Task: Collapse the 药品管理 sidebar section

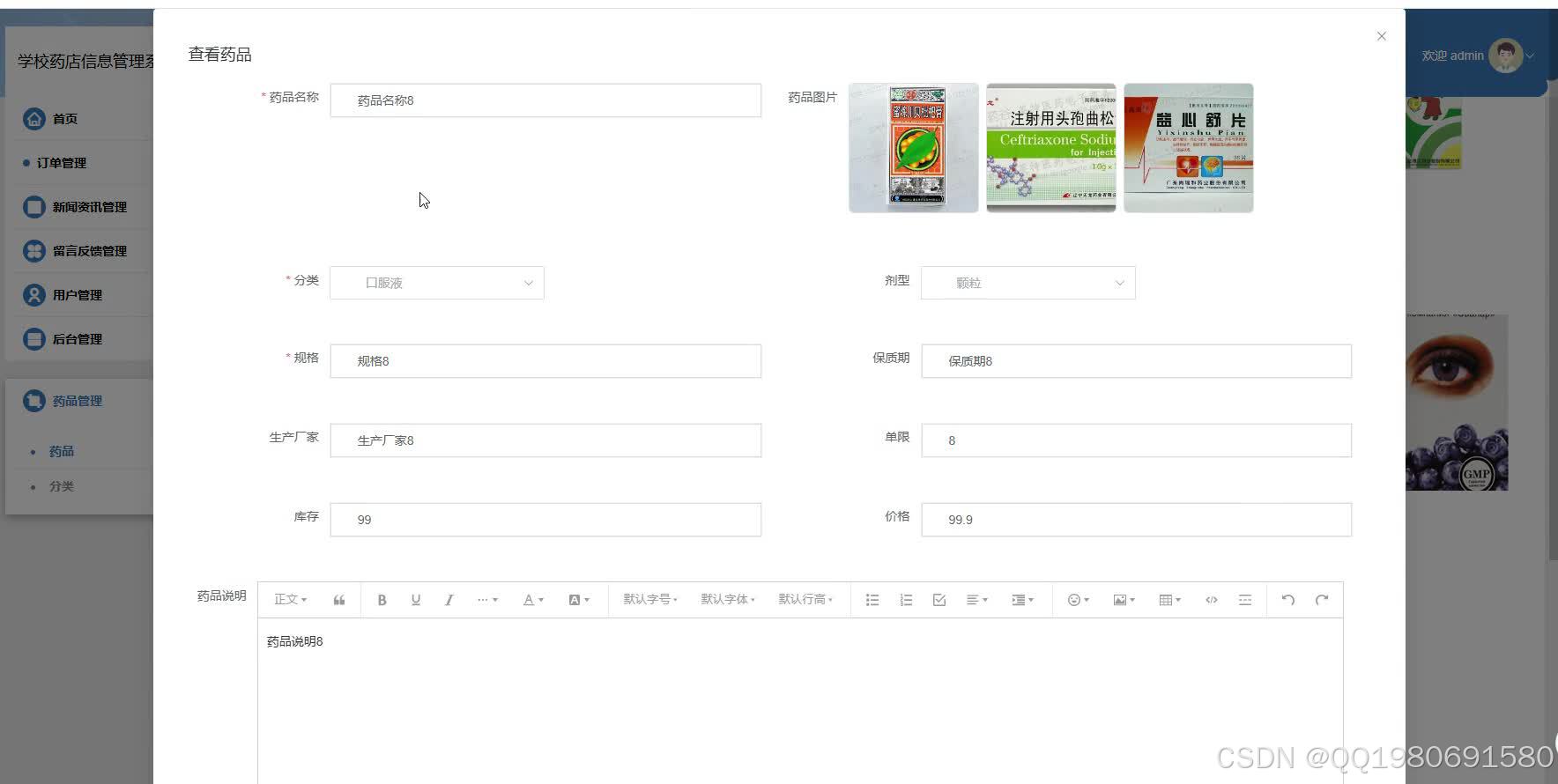Action: [x=77, y=401]
